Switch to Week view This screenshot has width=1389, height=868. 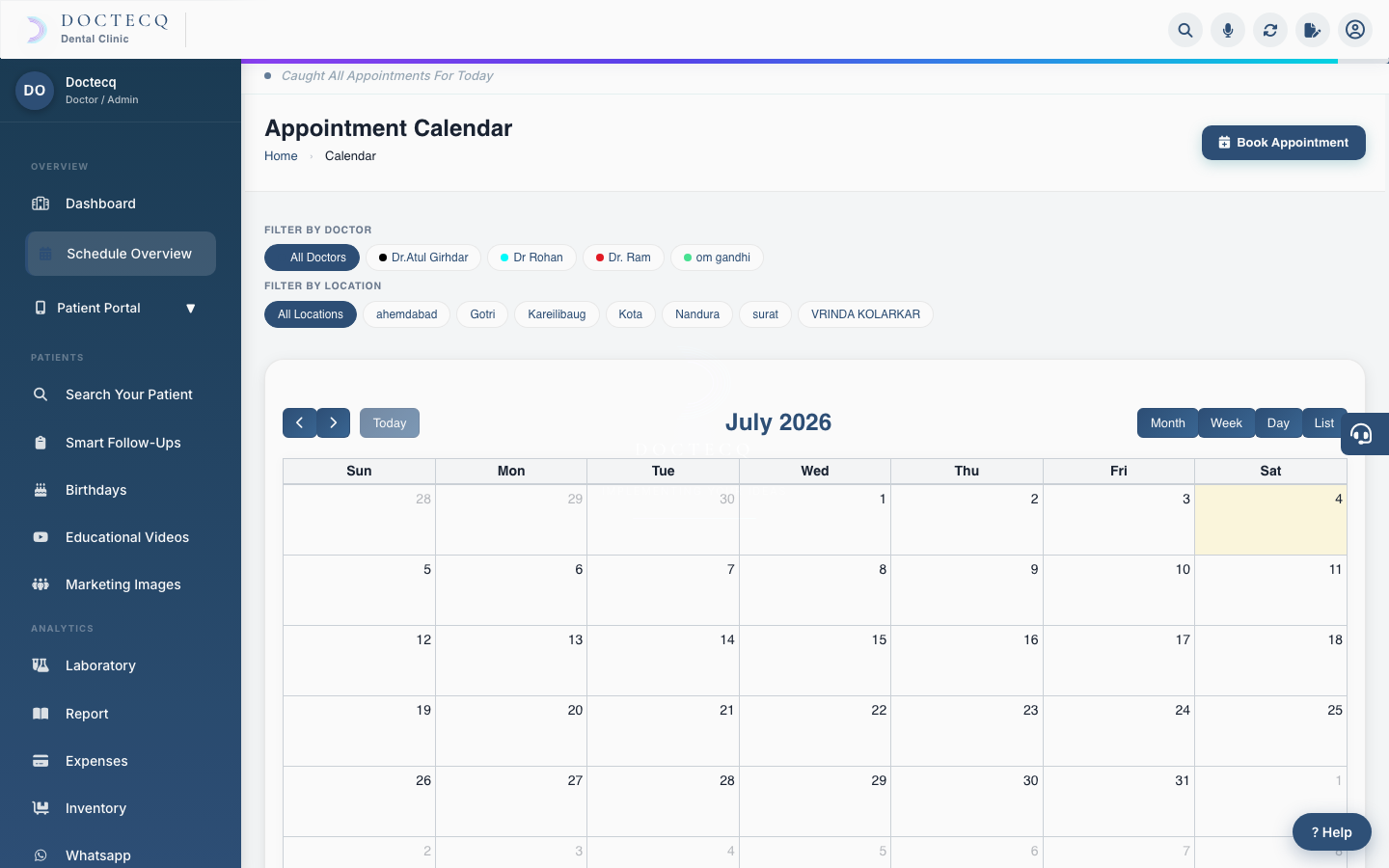(1226, 422)
